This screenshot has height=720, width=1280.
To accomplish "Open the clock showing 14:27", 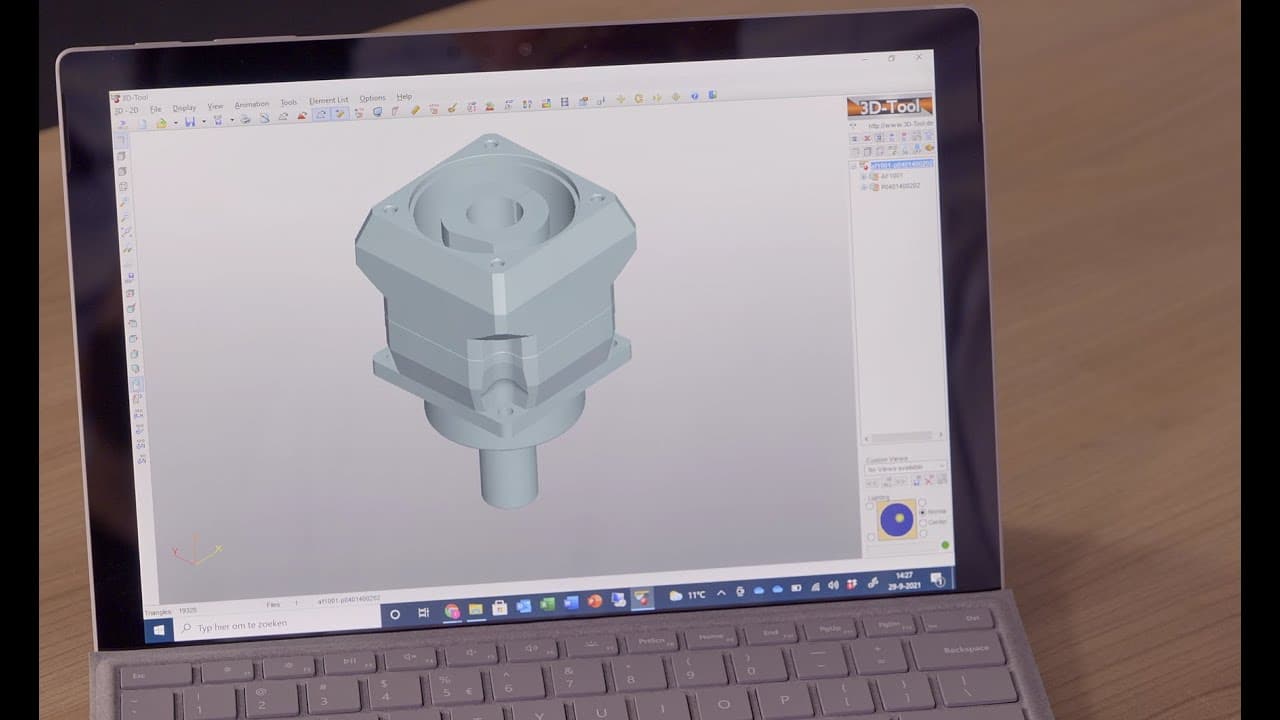I will [x=904, y=581].
